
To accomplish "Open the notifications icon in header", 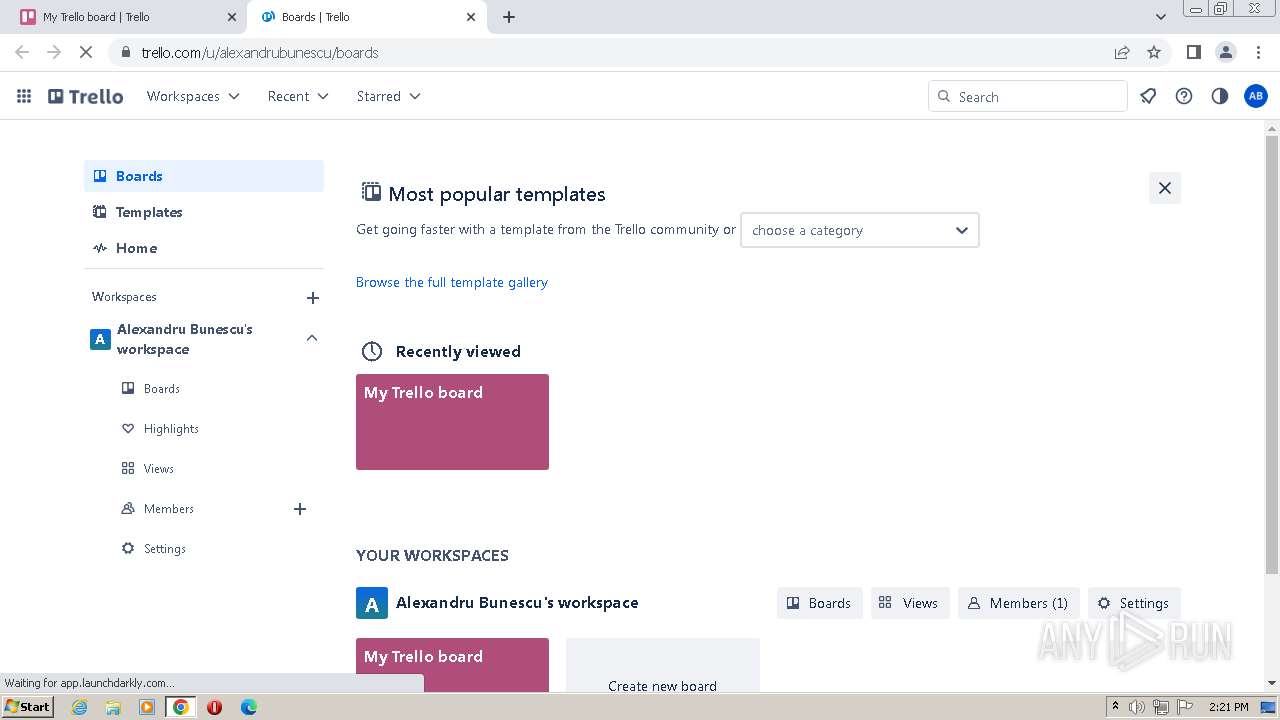I will click(x=1148, y=96).
